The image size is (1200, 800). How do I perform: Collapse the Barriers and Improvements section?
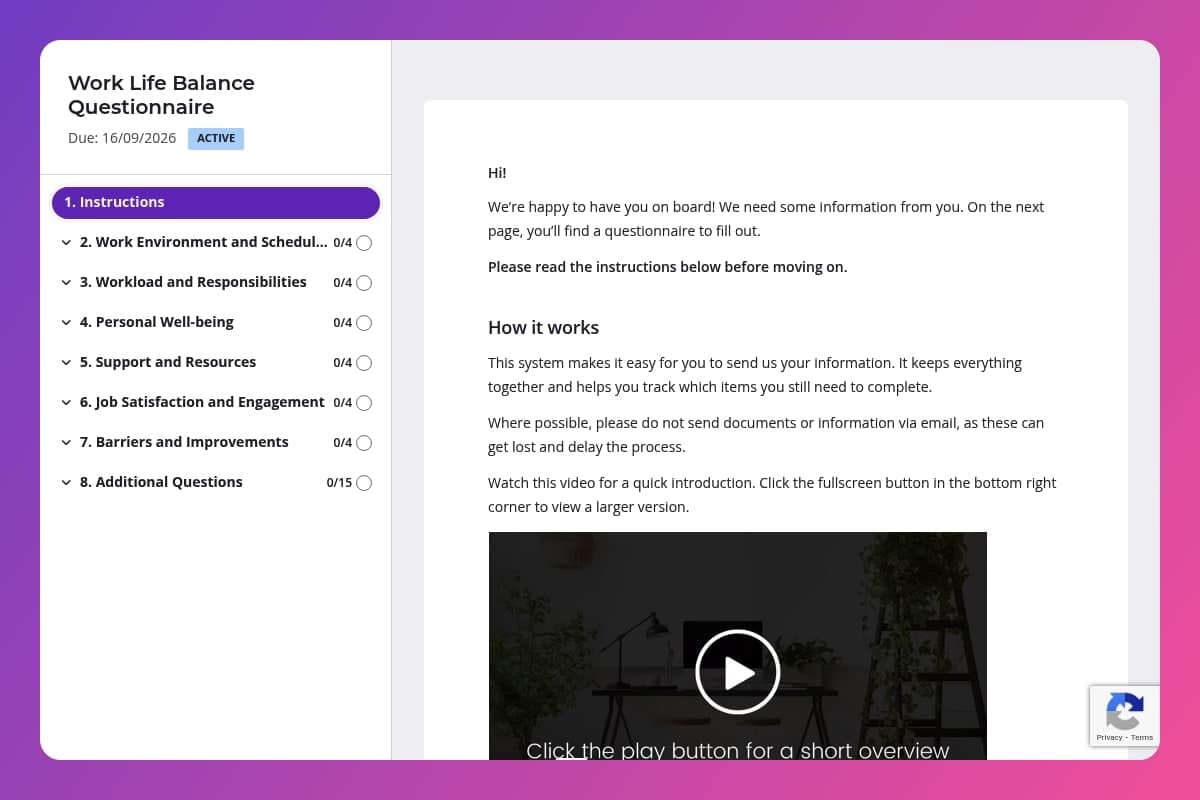coord(66,442)
